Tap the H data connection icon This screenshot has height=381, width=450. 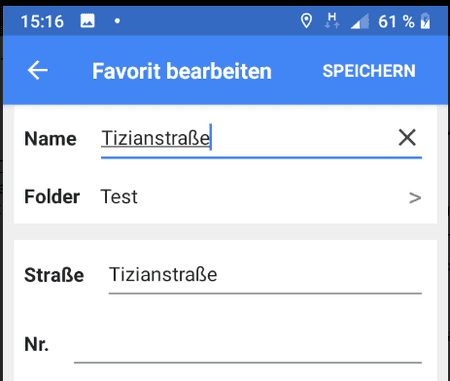[332, 20]
